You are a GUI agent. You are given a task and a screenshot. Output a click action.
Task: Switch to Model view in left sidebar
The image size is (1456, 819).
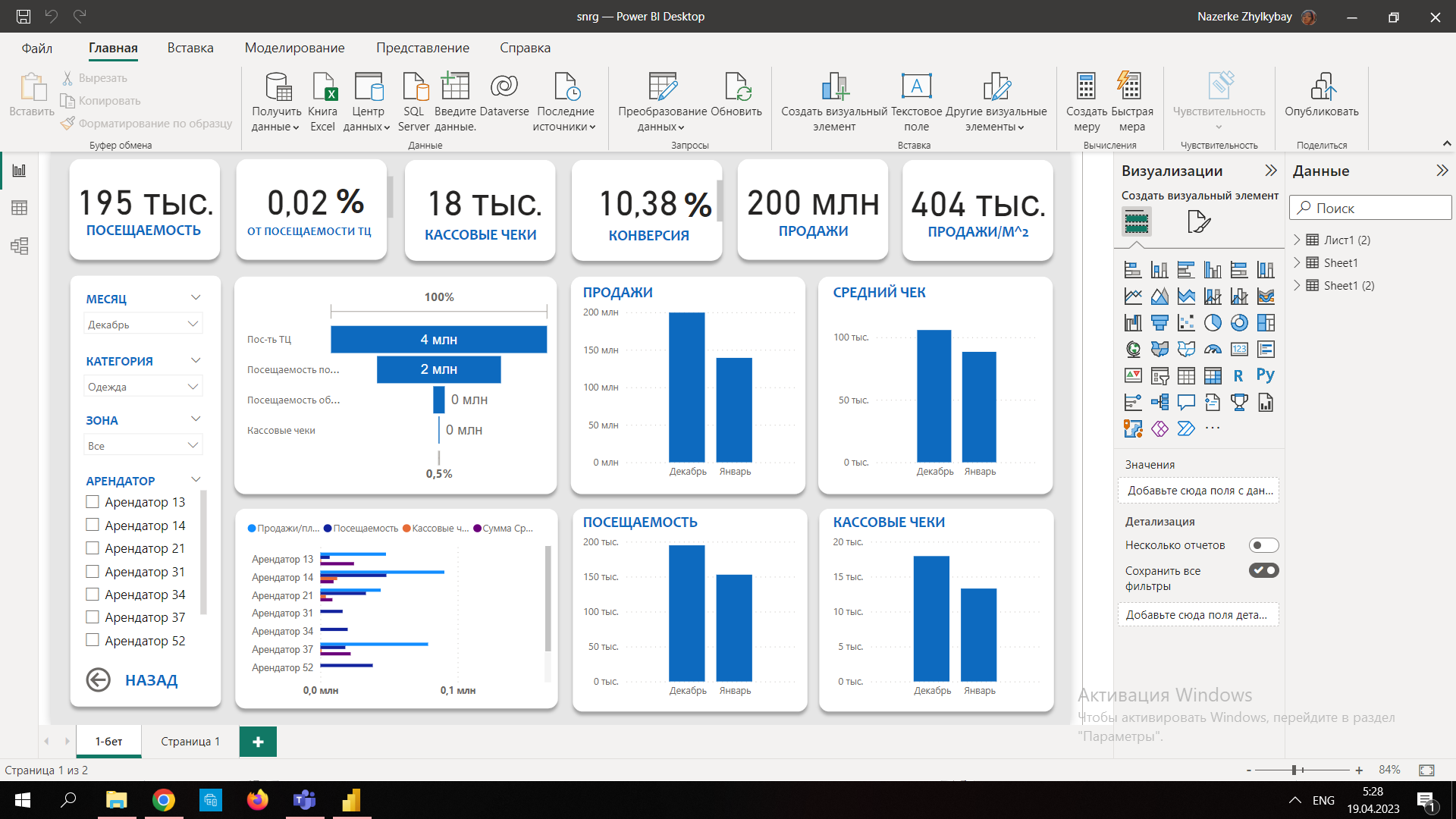(x=19, y=246)
